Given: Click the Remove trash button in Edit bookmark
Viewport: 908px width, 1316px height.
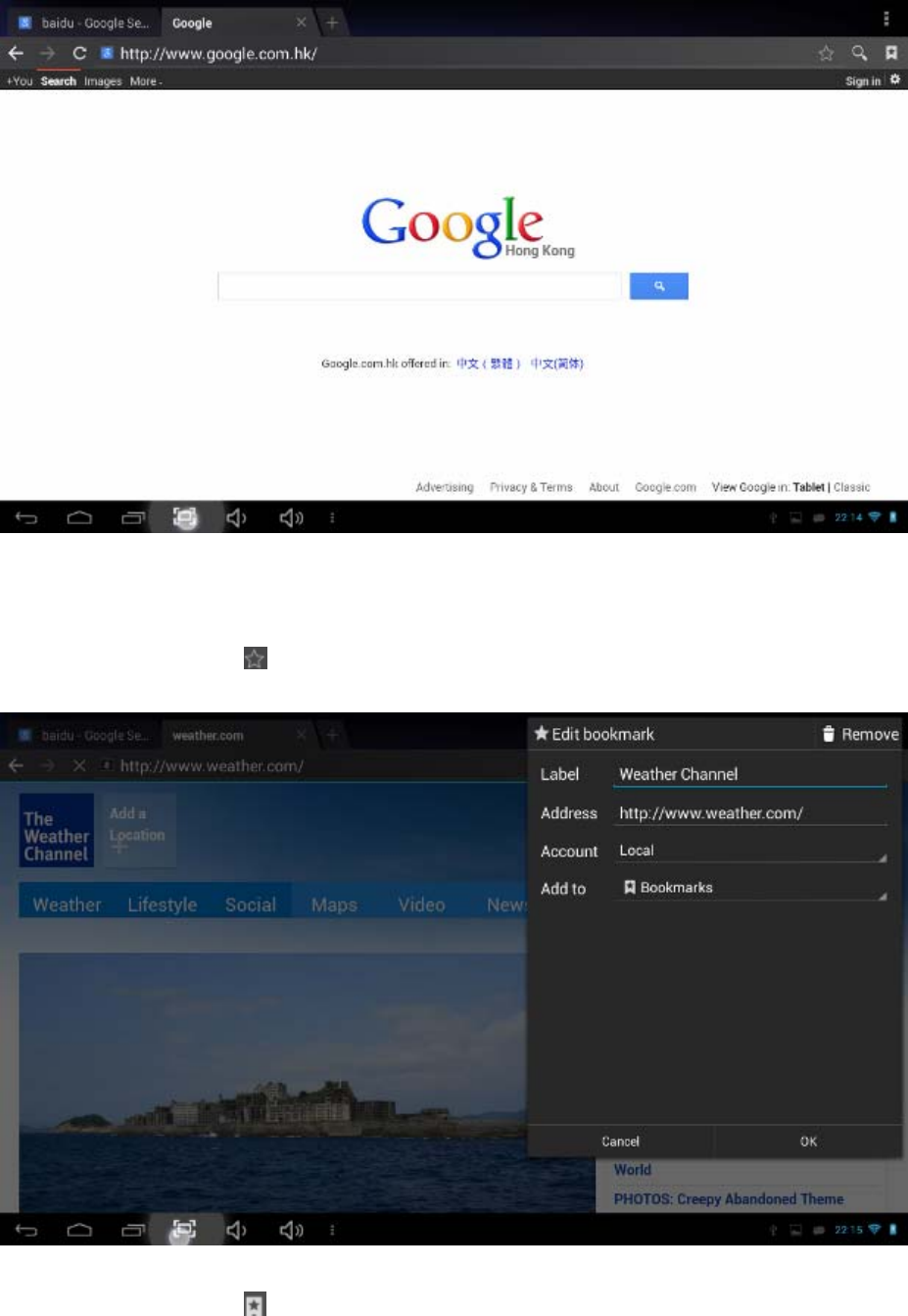Looking at the screenshot, I should [860, 734].
